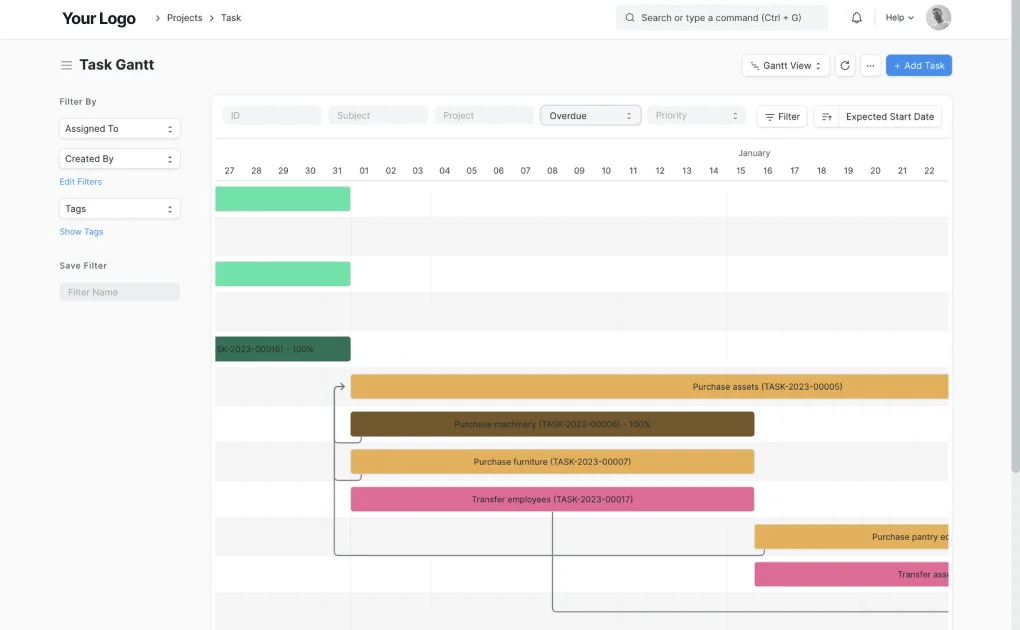Click the sort icon before Expected Start Date
This screenshot has height=630, width=1020.
(826, 116)
